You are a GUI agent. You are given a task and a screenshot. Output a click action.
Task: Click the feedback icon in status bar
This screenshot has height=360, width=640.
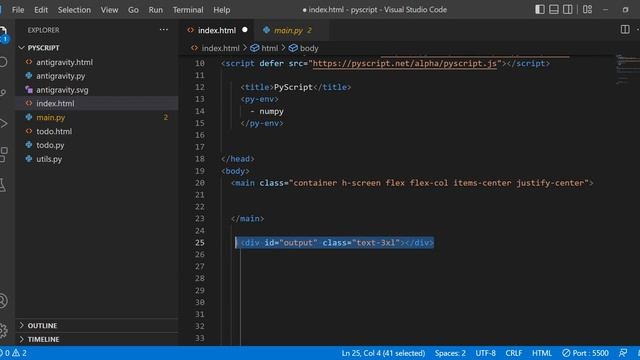coord(623,353)
